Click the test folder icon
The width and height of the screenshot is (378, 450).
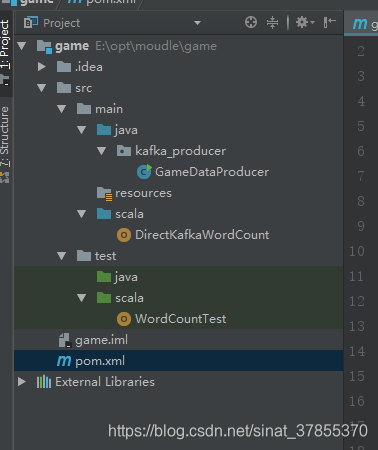[84, 256]
